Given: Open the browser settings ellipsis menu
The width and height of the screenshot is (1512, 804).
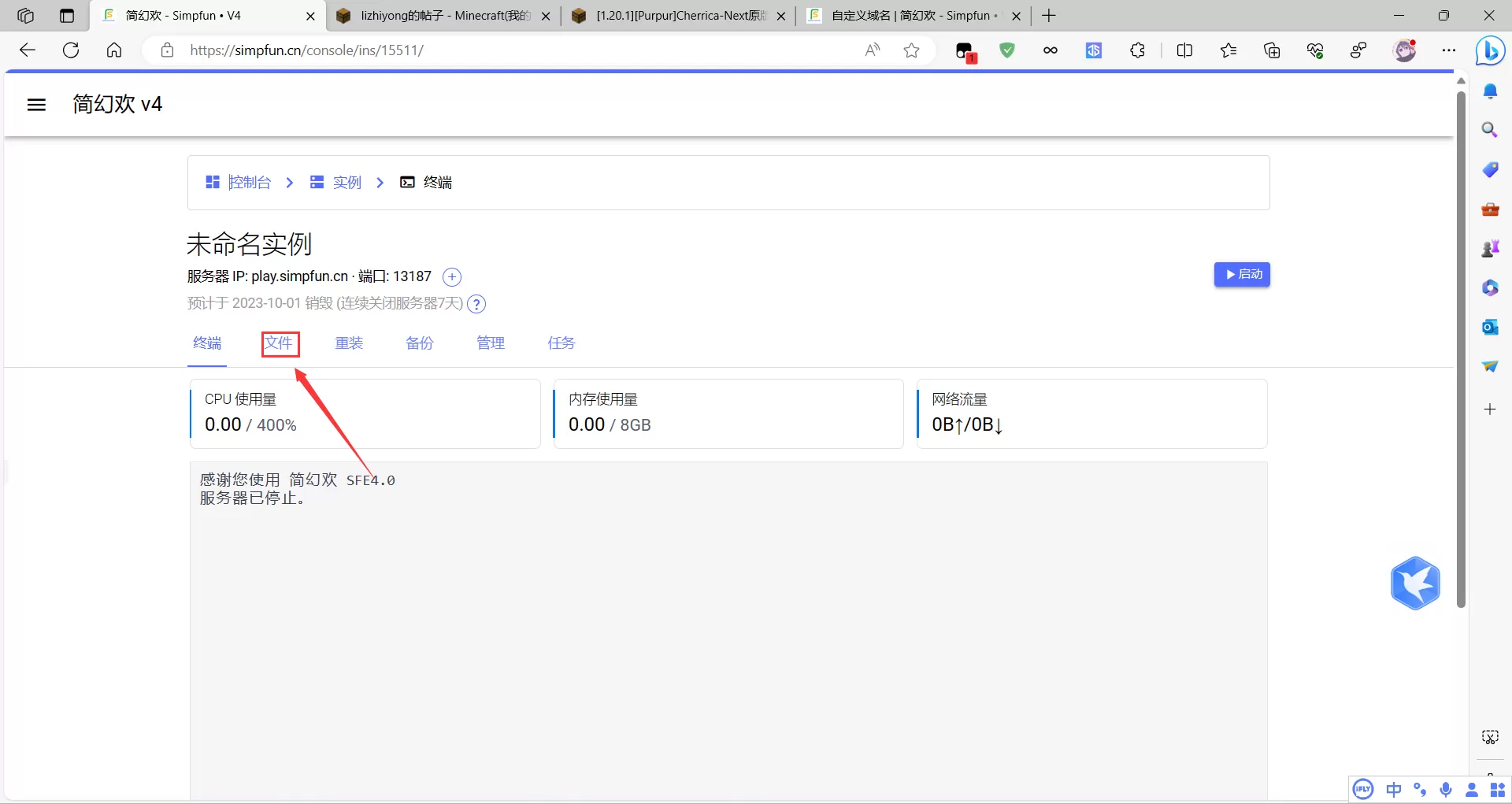Looking at the screenshot, I should coord(1449,50).
